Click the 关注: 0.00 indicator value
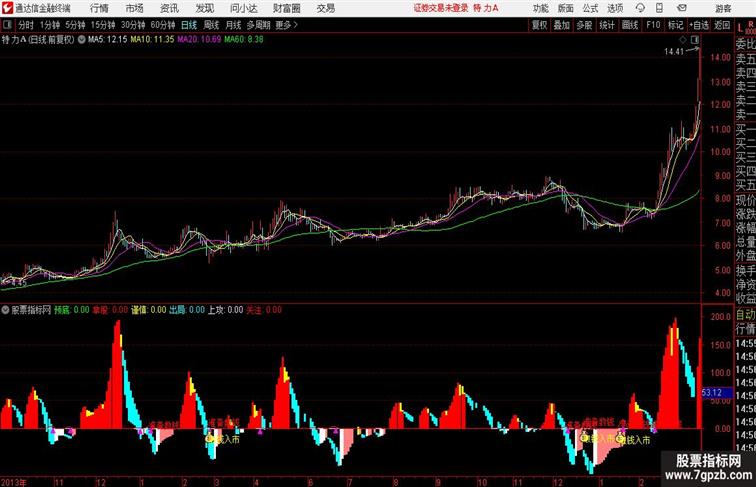 tap(264, 310)
